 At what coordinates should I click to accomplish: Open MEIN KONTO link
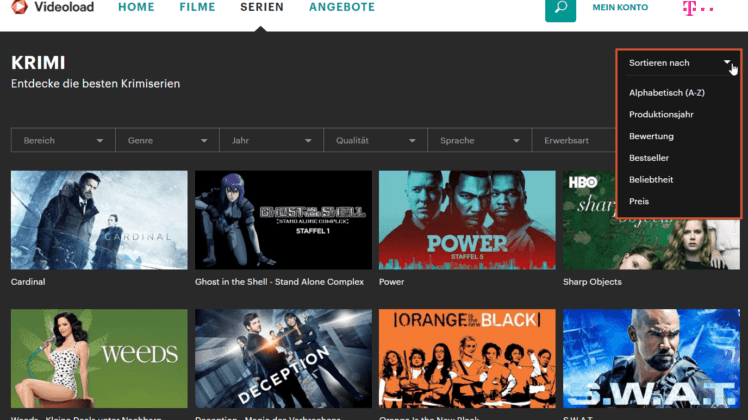click(620, 7)
